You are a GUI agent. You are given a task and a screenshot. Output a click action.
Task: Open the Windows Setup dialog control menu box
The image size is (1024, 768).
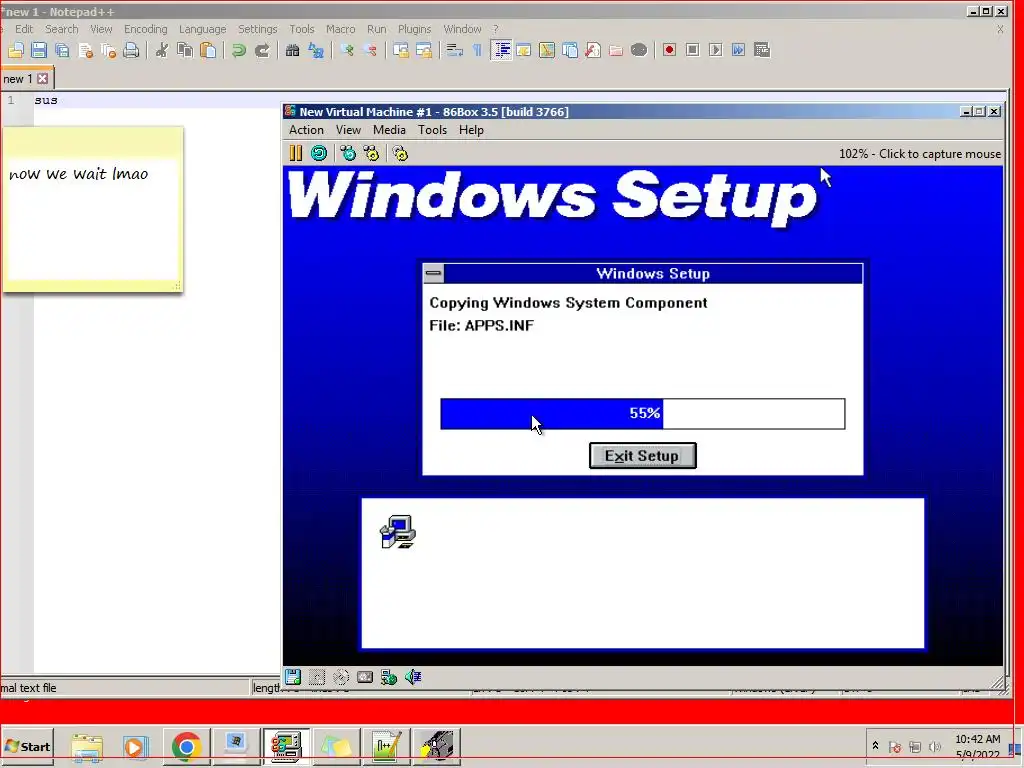click(x=434, y=274)
